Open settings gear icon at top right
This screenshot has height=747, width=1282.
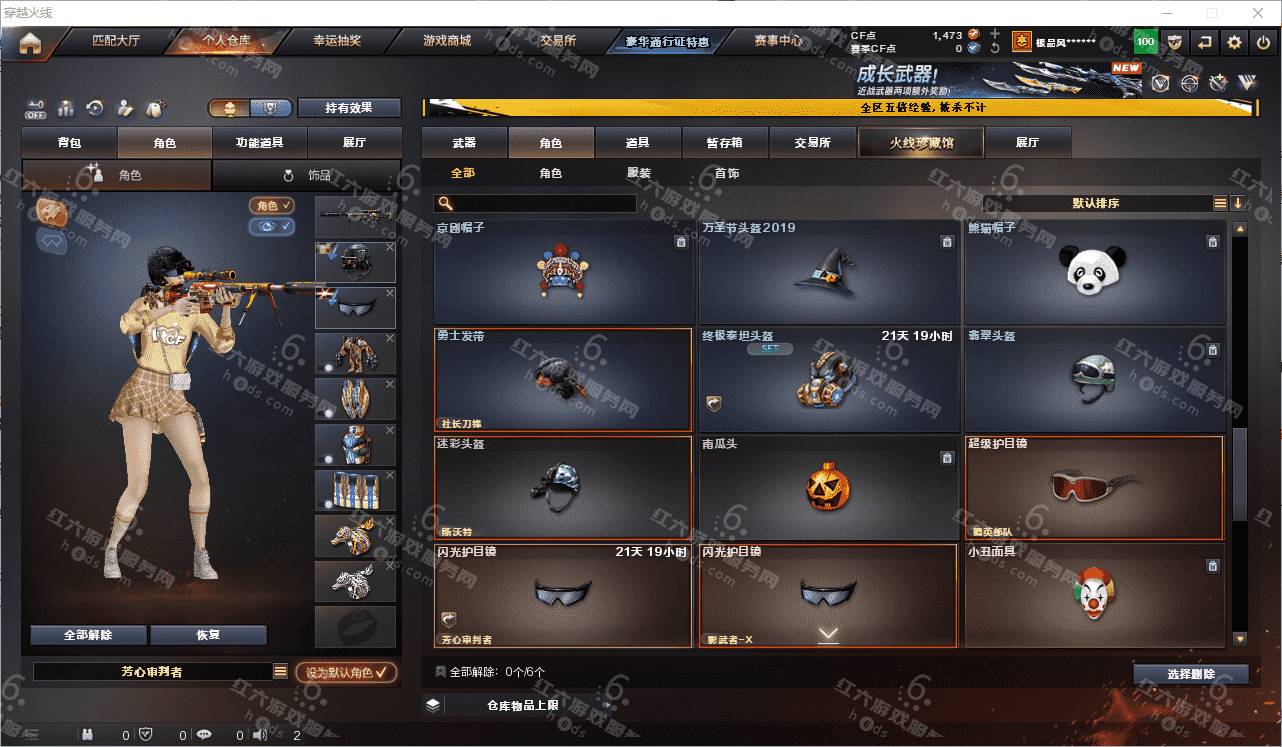(x=1234, y=42)
